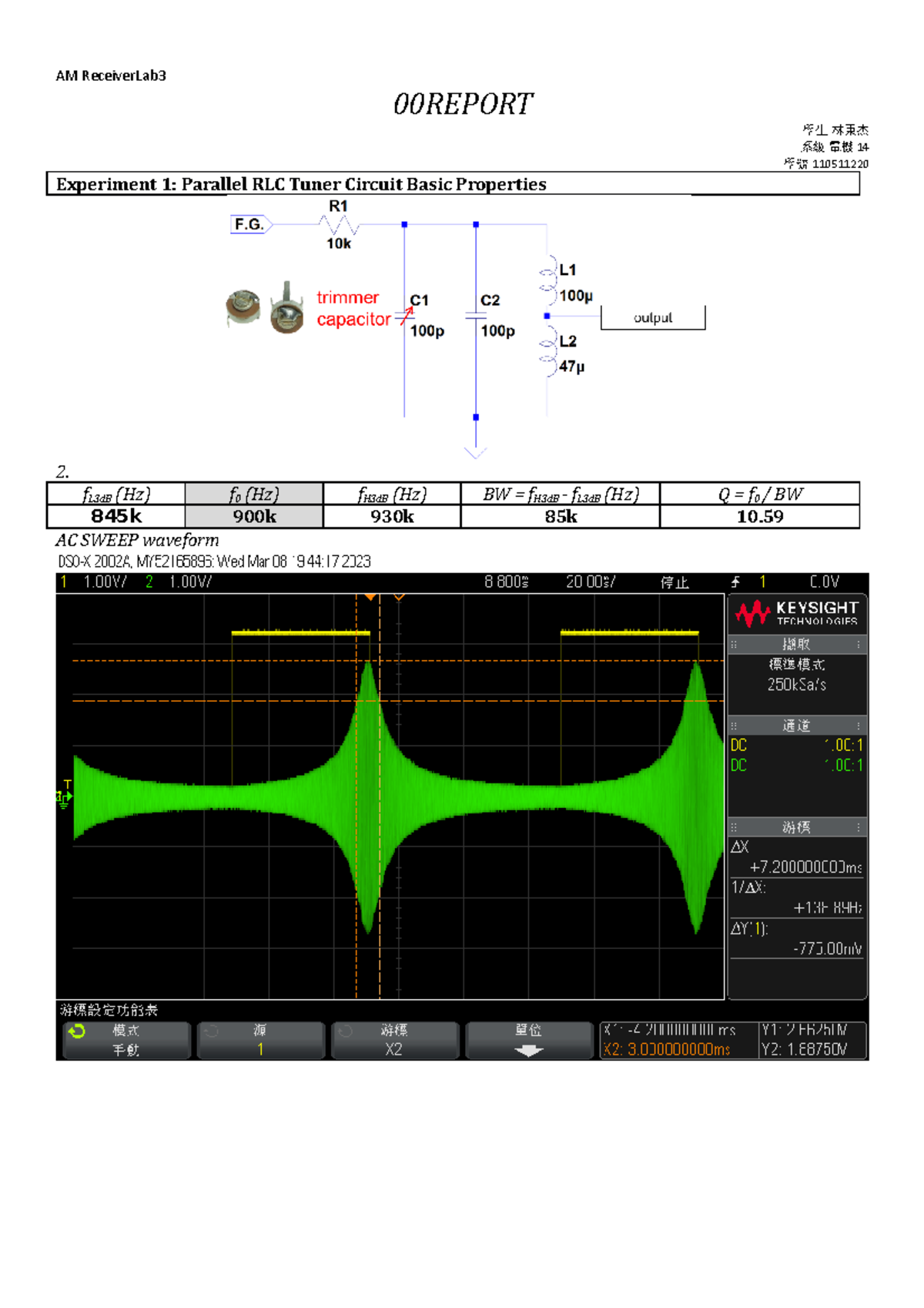Select the yellow DC channel 1 probe row

click(x=797, y=746)
